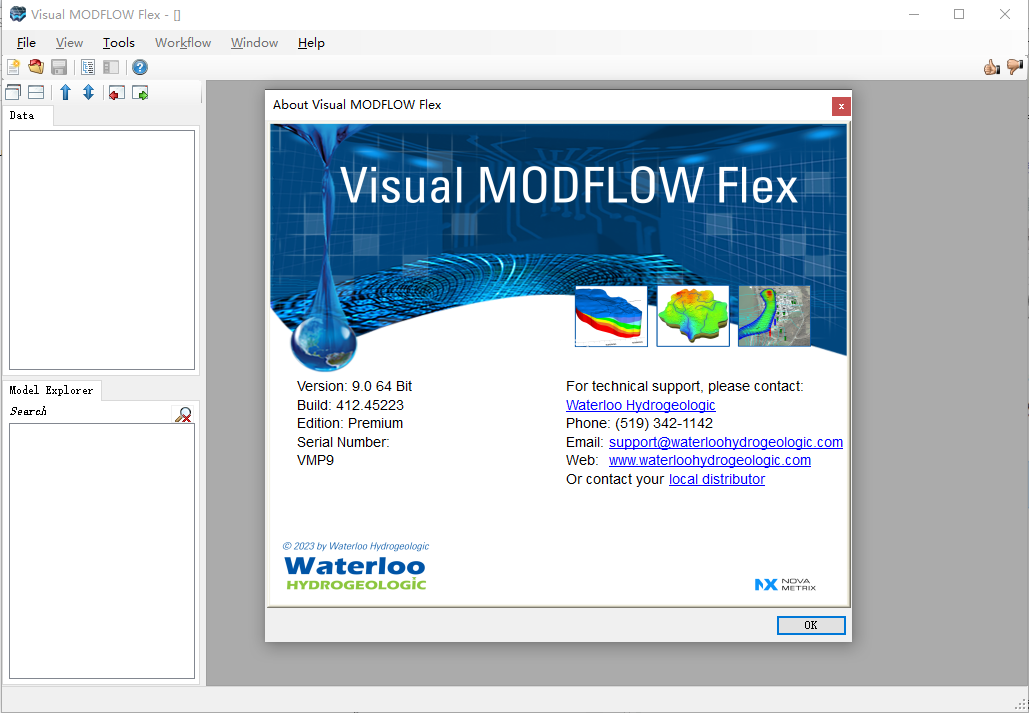Select the cascade windows icon

(13, 91)
